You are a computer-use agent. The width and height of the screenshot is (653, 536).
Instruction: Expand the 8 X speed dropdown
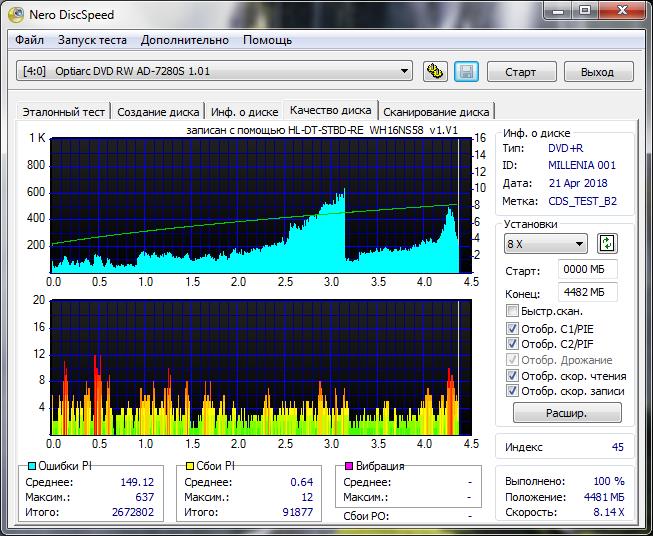(x=546, y=244)
